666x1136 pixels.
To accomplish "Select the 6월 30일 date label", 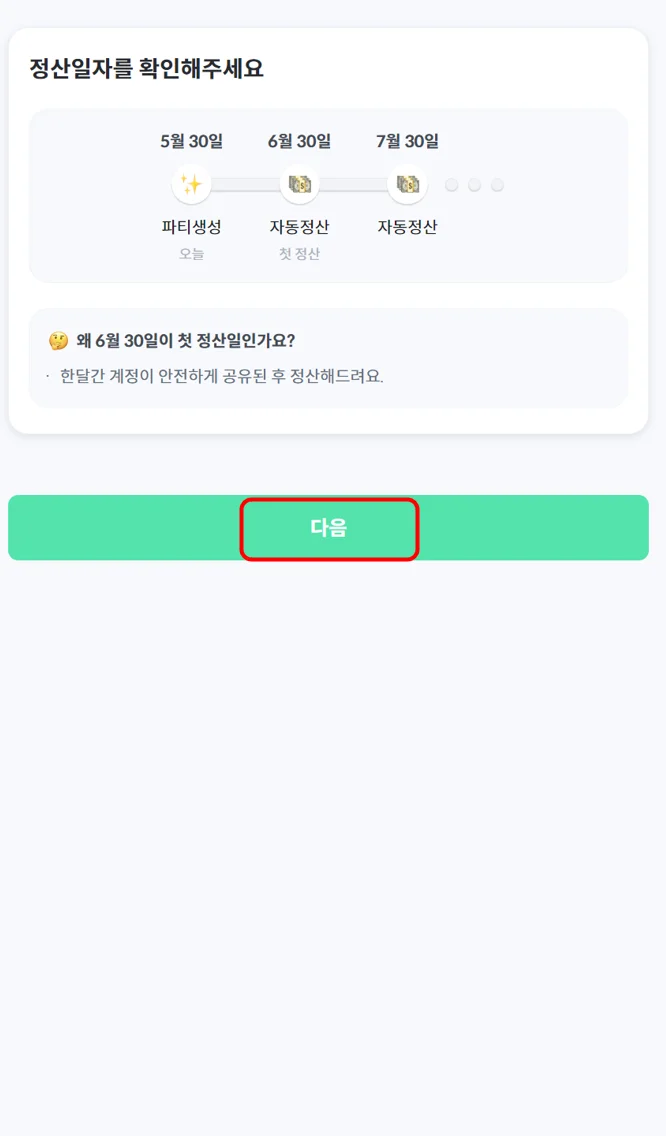I will [299, 142].
